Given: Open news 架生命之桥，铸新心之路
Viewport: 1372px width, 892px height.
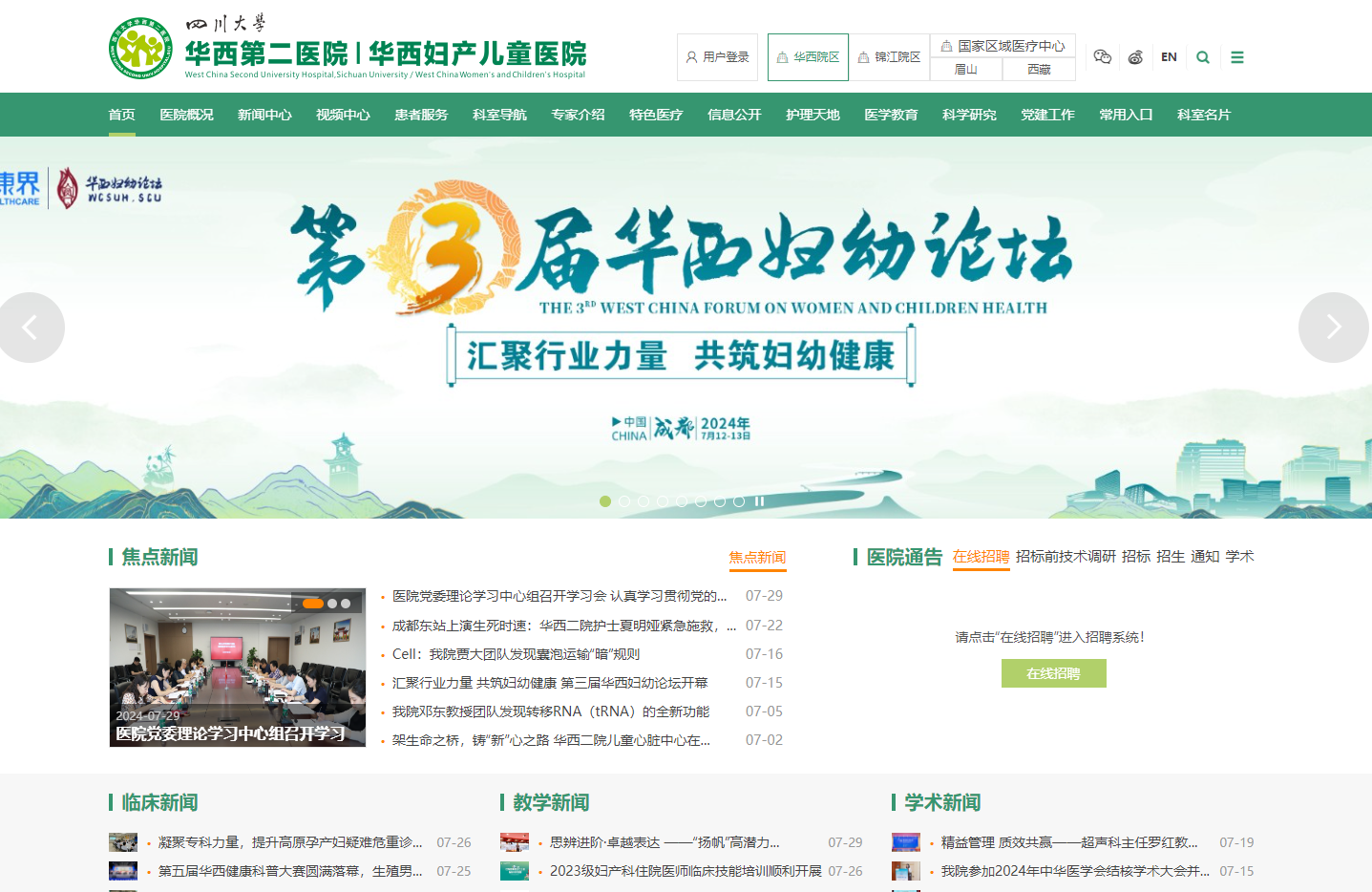Looking at the screenshot, I should coord(551,740).
